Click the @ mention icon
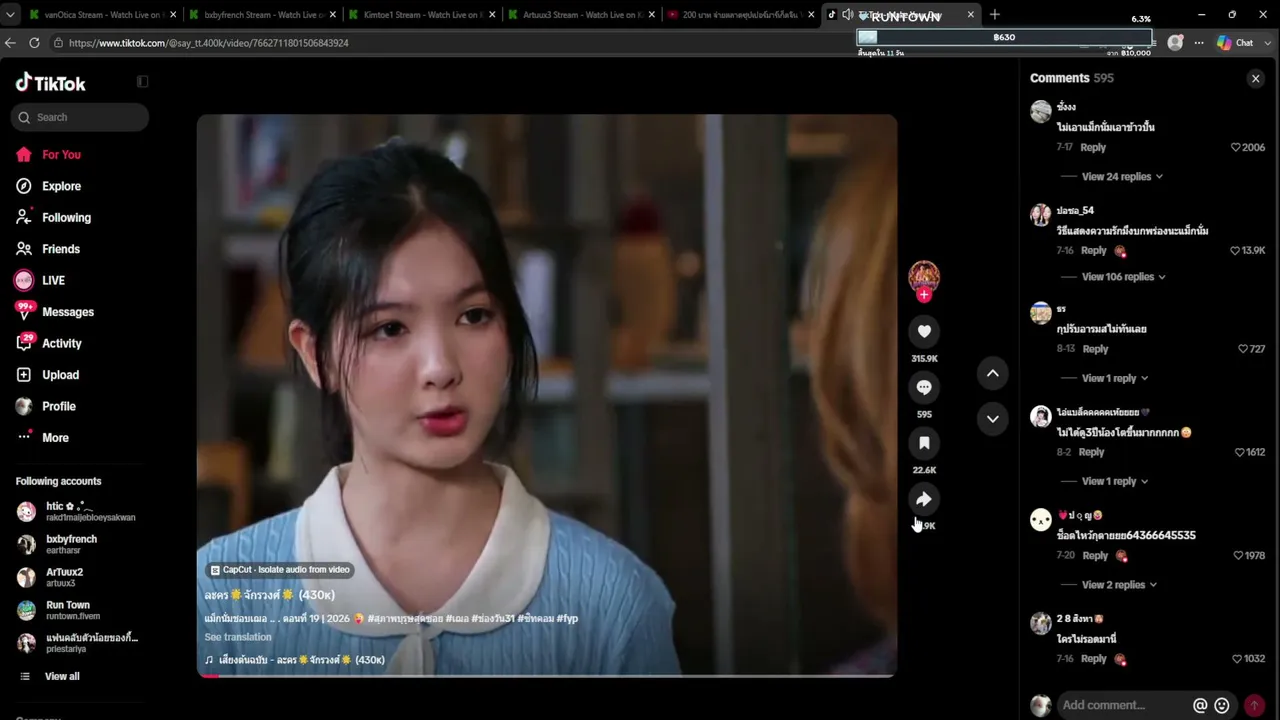This screenshot has height=720, width=1280. pyautogui.click(x=1200, y=706)
